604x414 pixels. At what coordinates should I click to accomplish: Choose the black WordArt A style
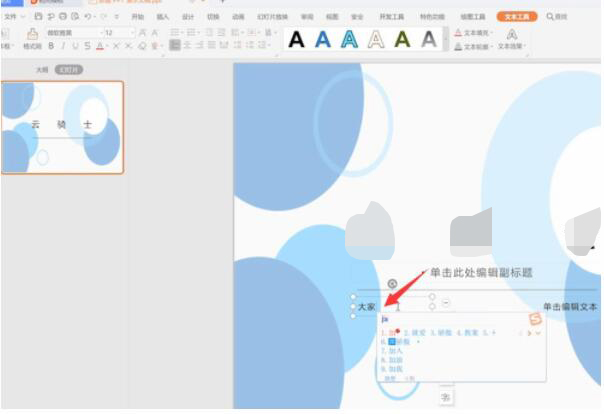tap(296, 39)
